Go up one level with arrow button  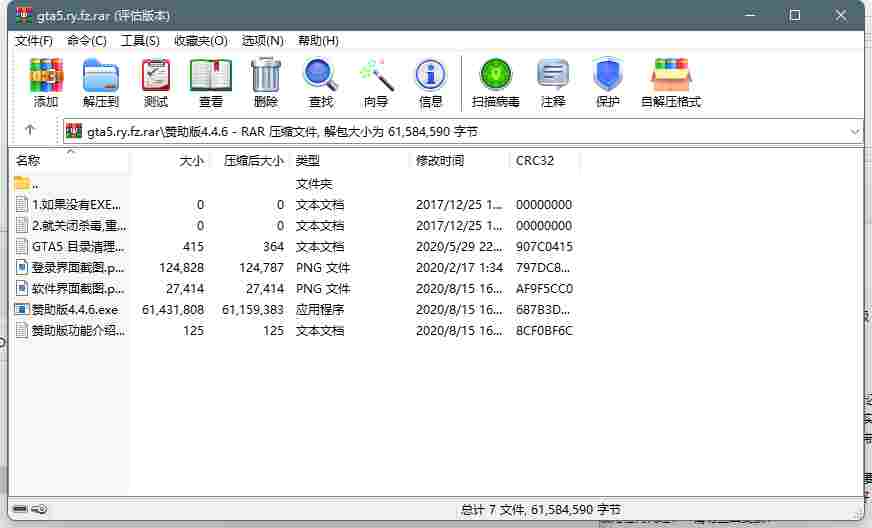pos(30,130)
